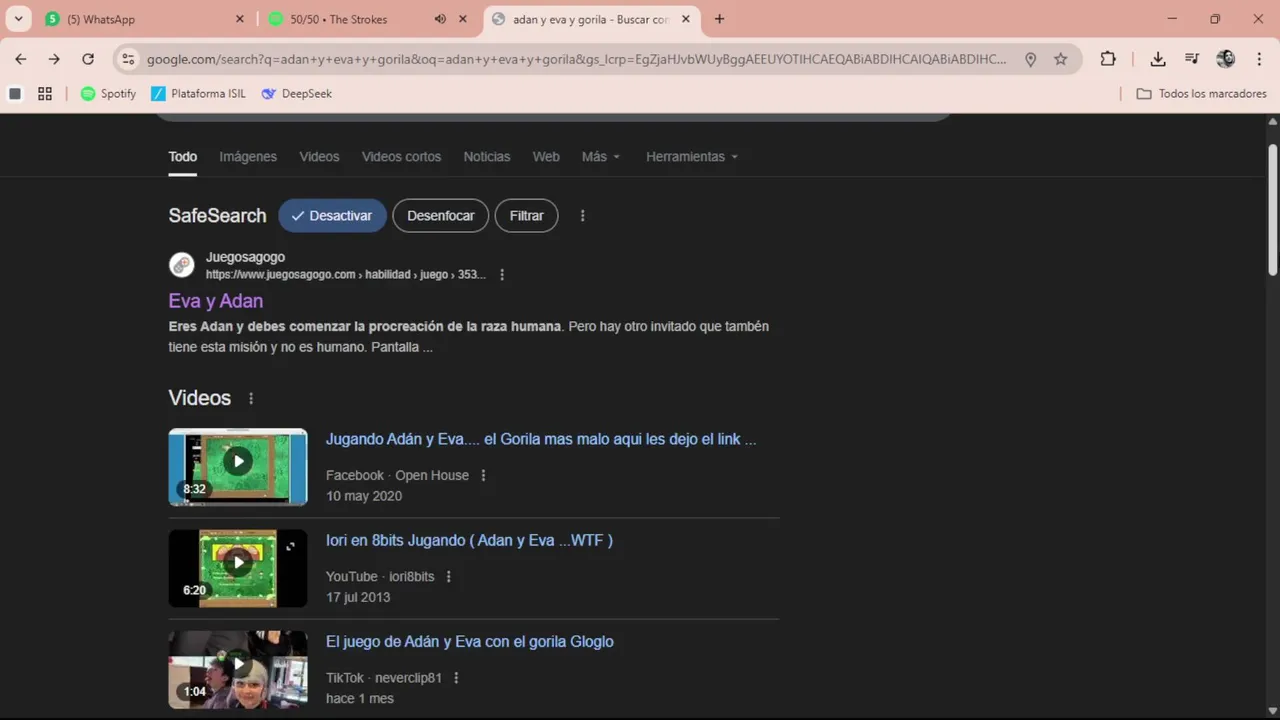View site information icon in address bar

(x=128, y=59)
